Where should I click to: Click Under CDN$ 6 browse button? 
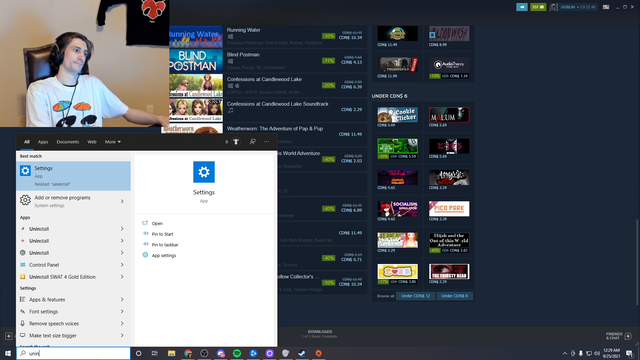pos(454,296)
